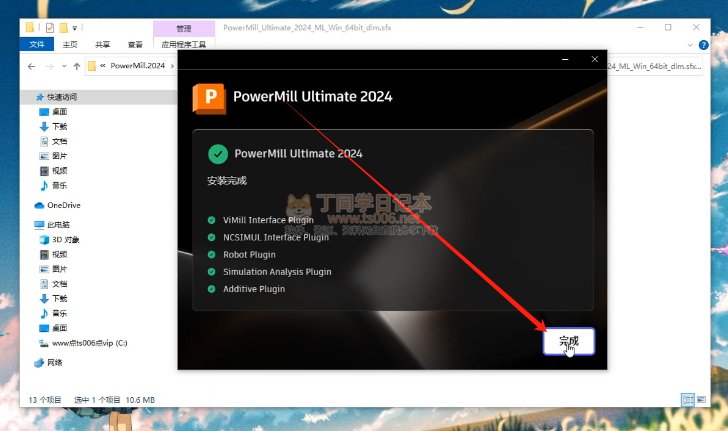
Task: Click NCSIMUL Interface Plugin green check
Action: pyautogui.click(x=211, y=237)
